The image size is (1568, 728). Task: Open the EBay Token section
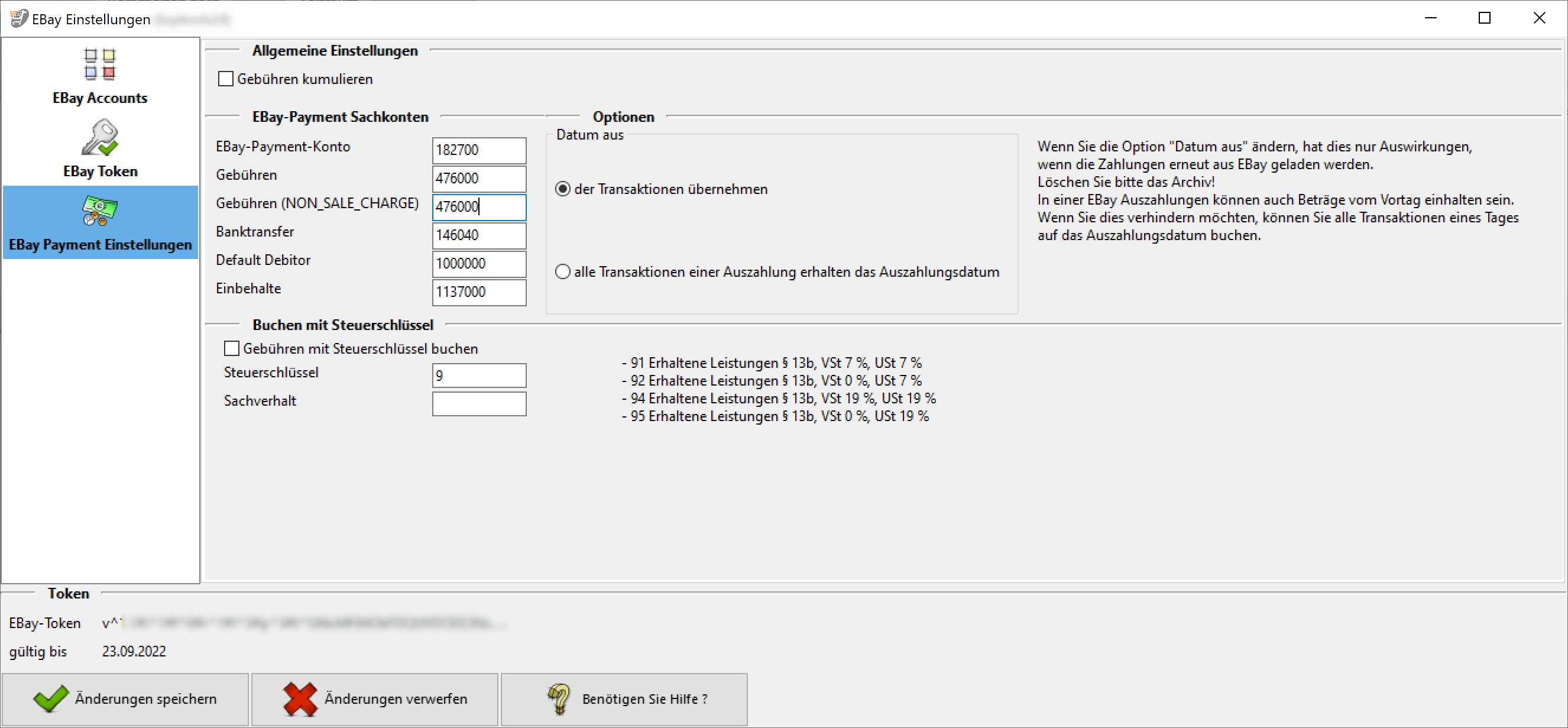click(101, 171)
